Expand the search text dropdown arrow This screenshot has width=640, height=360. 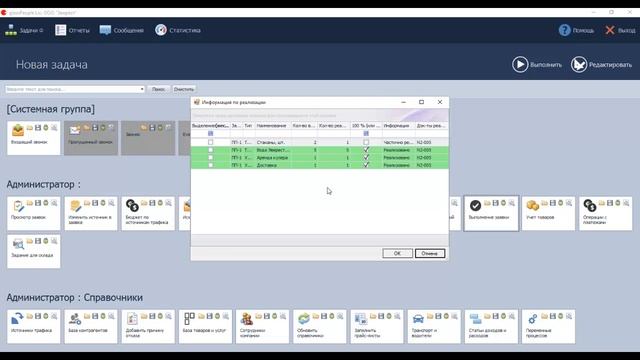[142, 89]
